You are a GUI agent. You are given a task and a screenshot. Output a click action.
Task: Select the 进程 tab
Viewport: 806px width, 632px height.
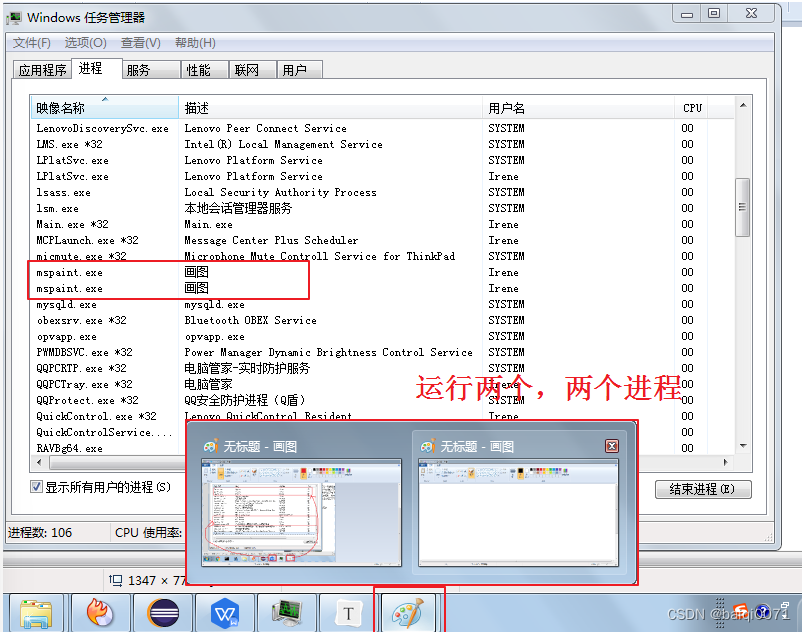click(x=97, y=68)
